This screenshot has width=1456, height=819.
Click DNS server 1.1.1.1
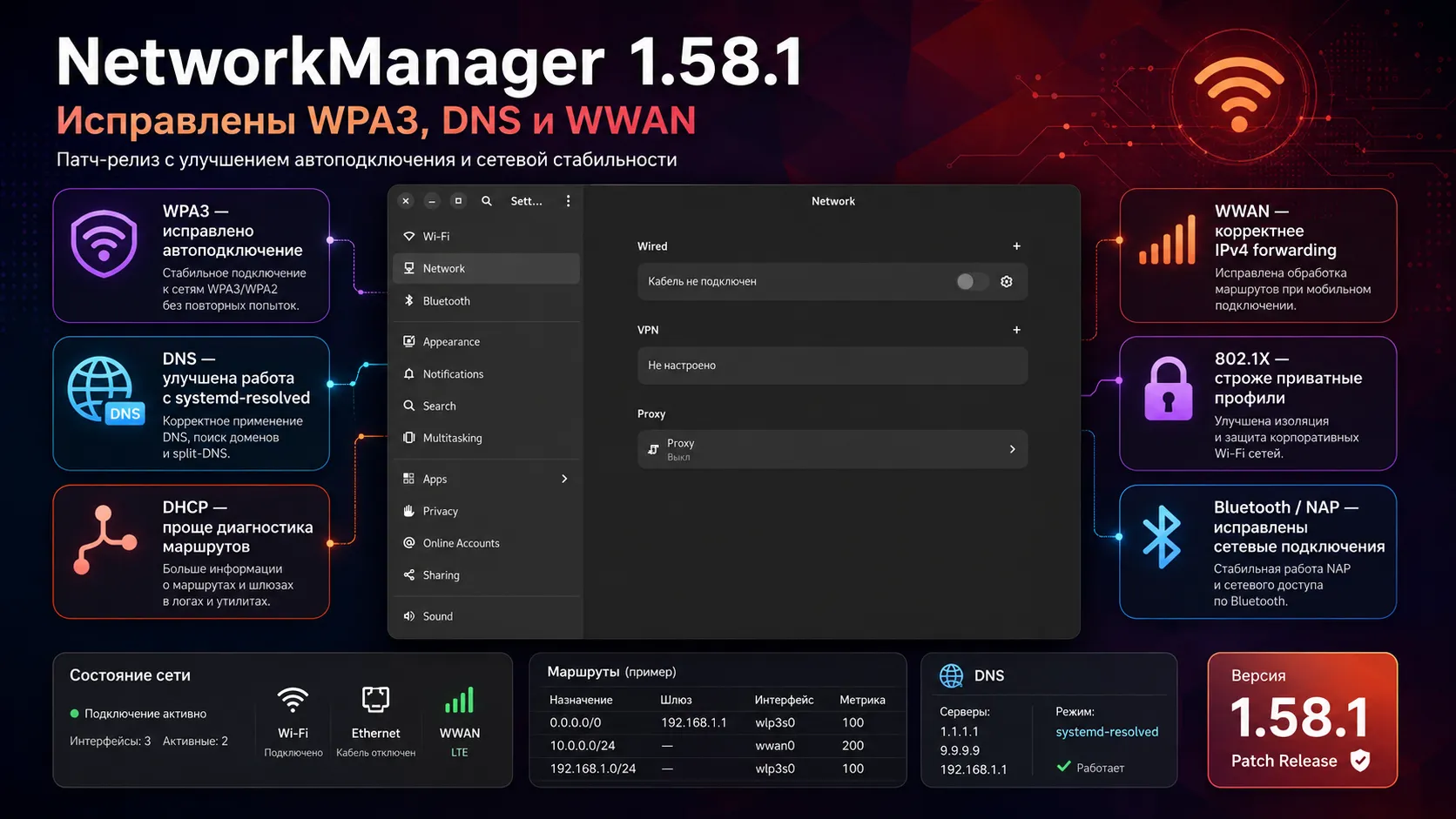click(x=959, y=732)
